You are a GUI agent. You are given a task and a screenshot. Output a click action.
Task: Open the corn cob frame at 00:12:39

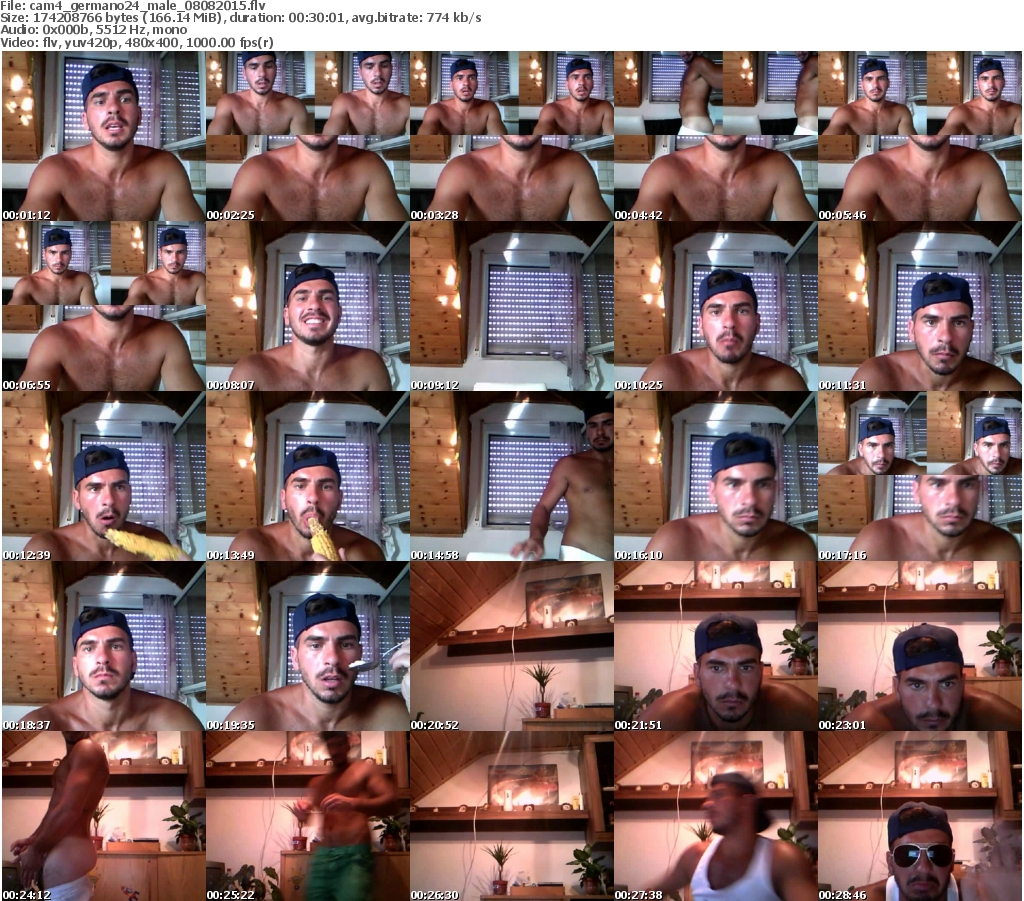pos(103,476)
